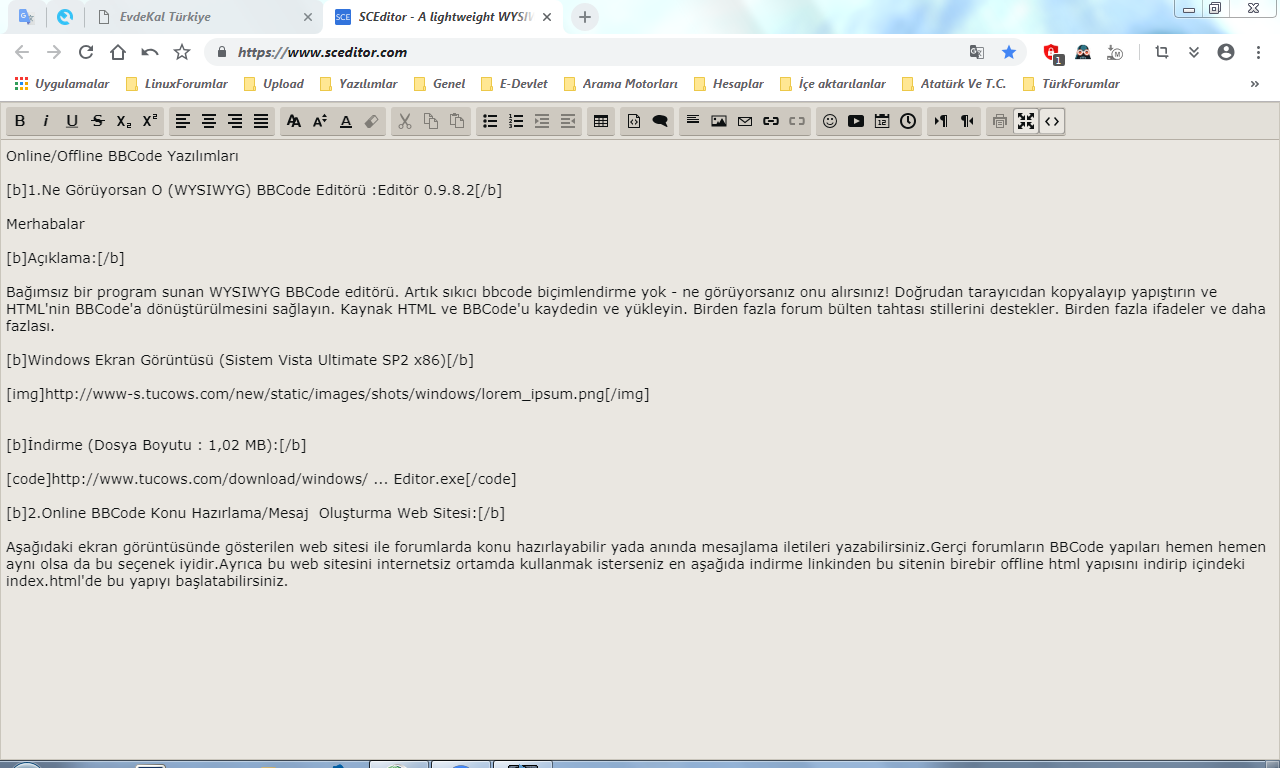
Task: Align text to the left
Action: coord(183,121)
